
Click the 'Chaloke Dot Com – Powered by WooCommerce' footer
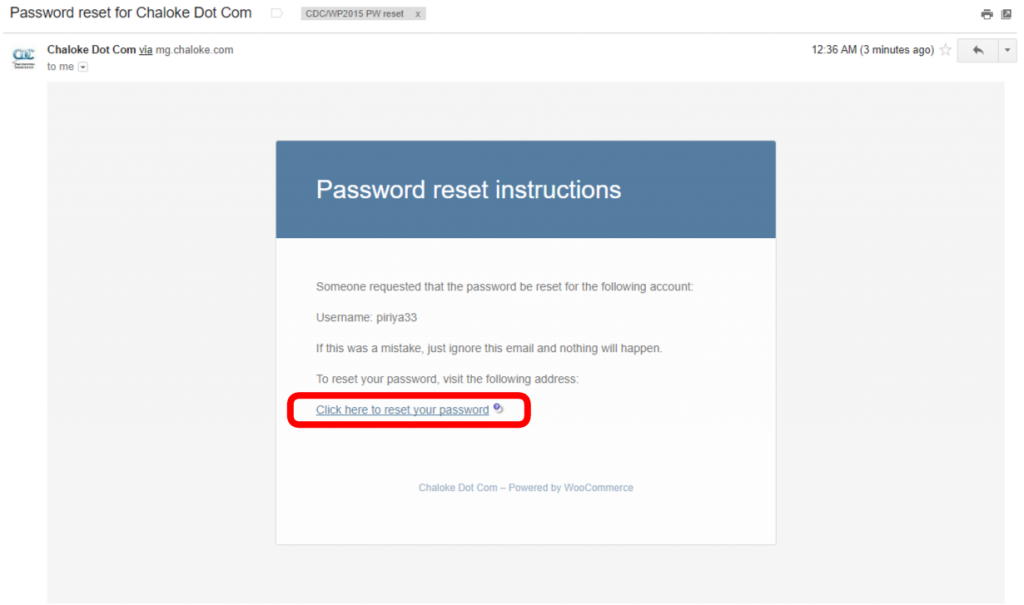[x=525, y=488]
